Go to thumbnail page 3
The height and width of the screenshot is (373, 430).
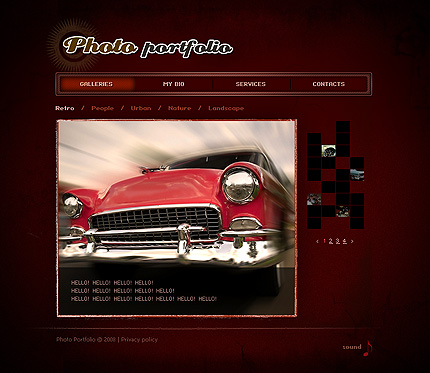(338, 241)
